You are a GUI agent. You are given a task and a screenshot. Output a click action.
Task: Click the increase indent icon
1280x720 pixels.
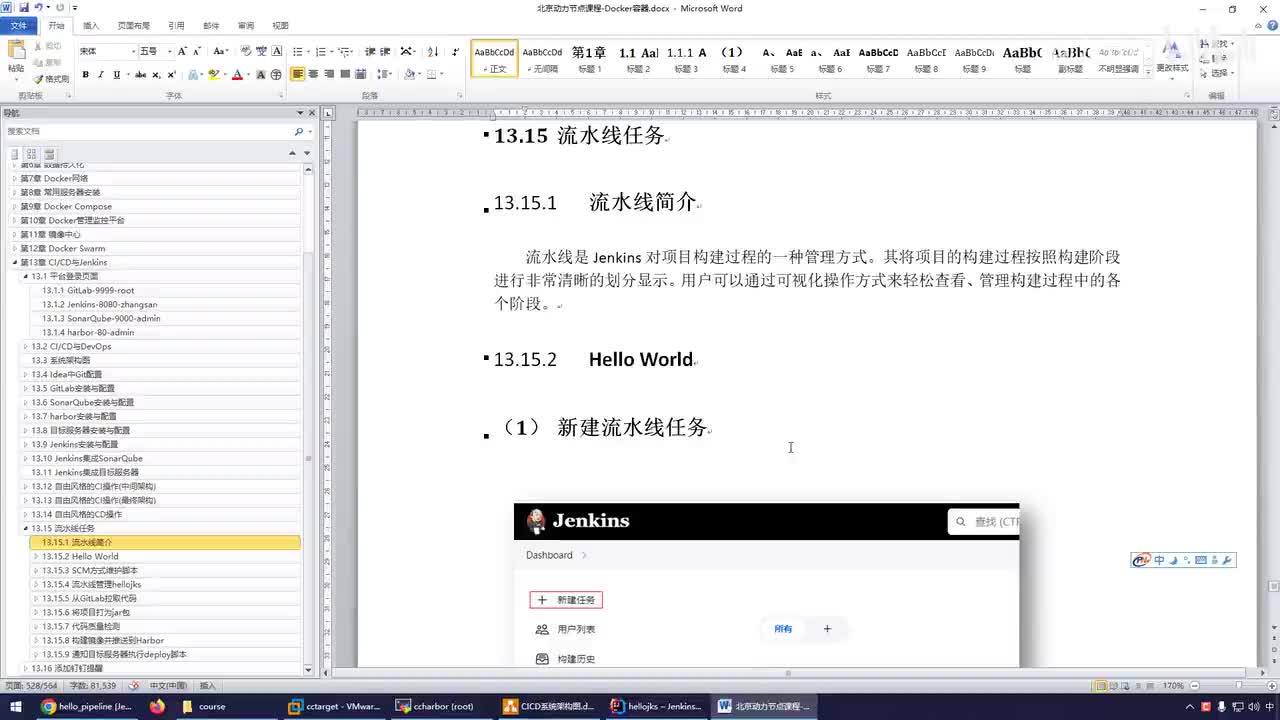click(385, 51)
